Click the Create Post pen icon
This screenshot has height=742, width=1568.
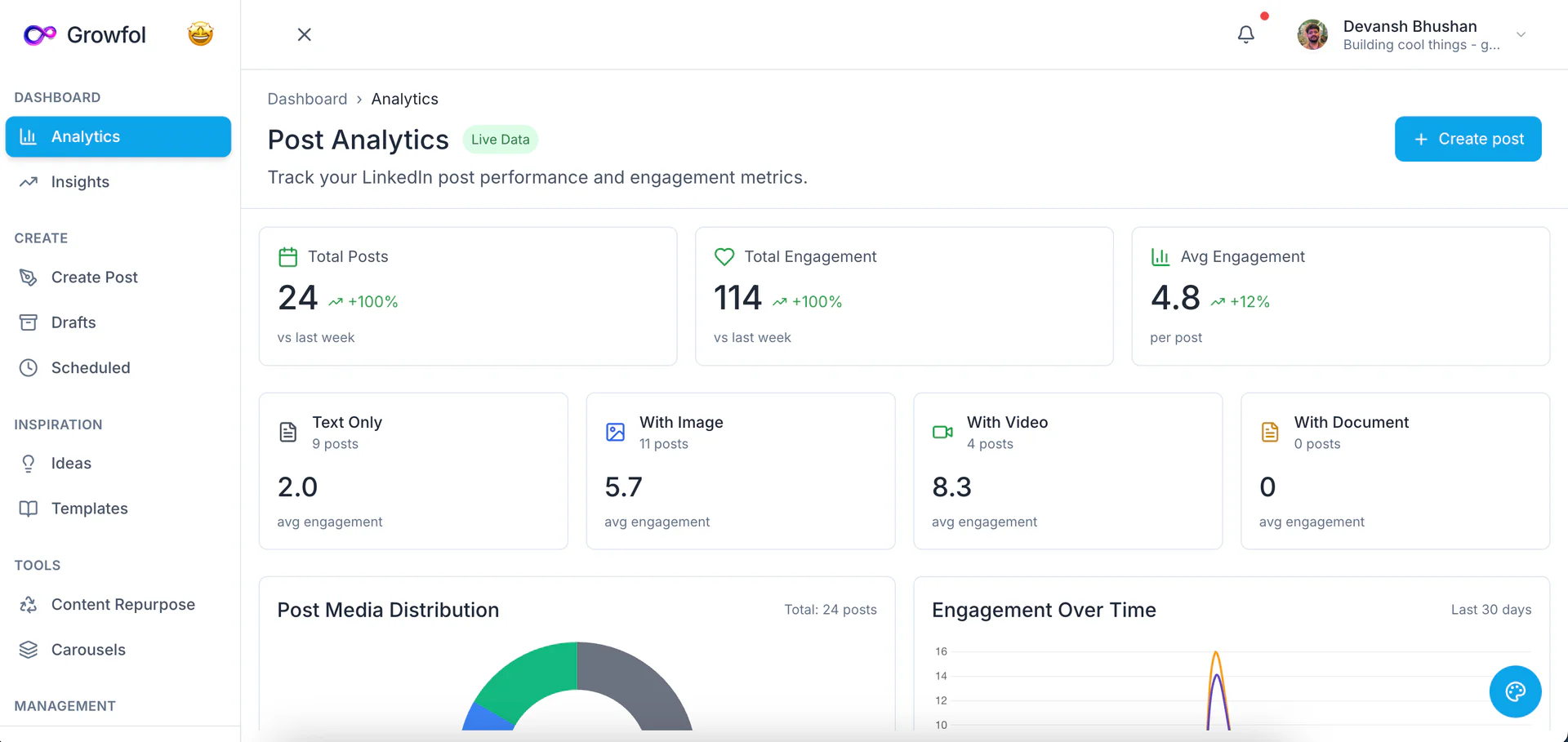28,278
